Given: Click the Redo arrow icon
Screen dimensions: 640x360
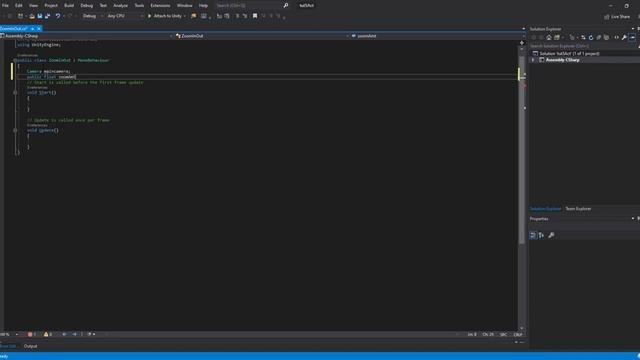Looking at the screenshot, I should pos(70,16).
